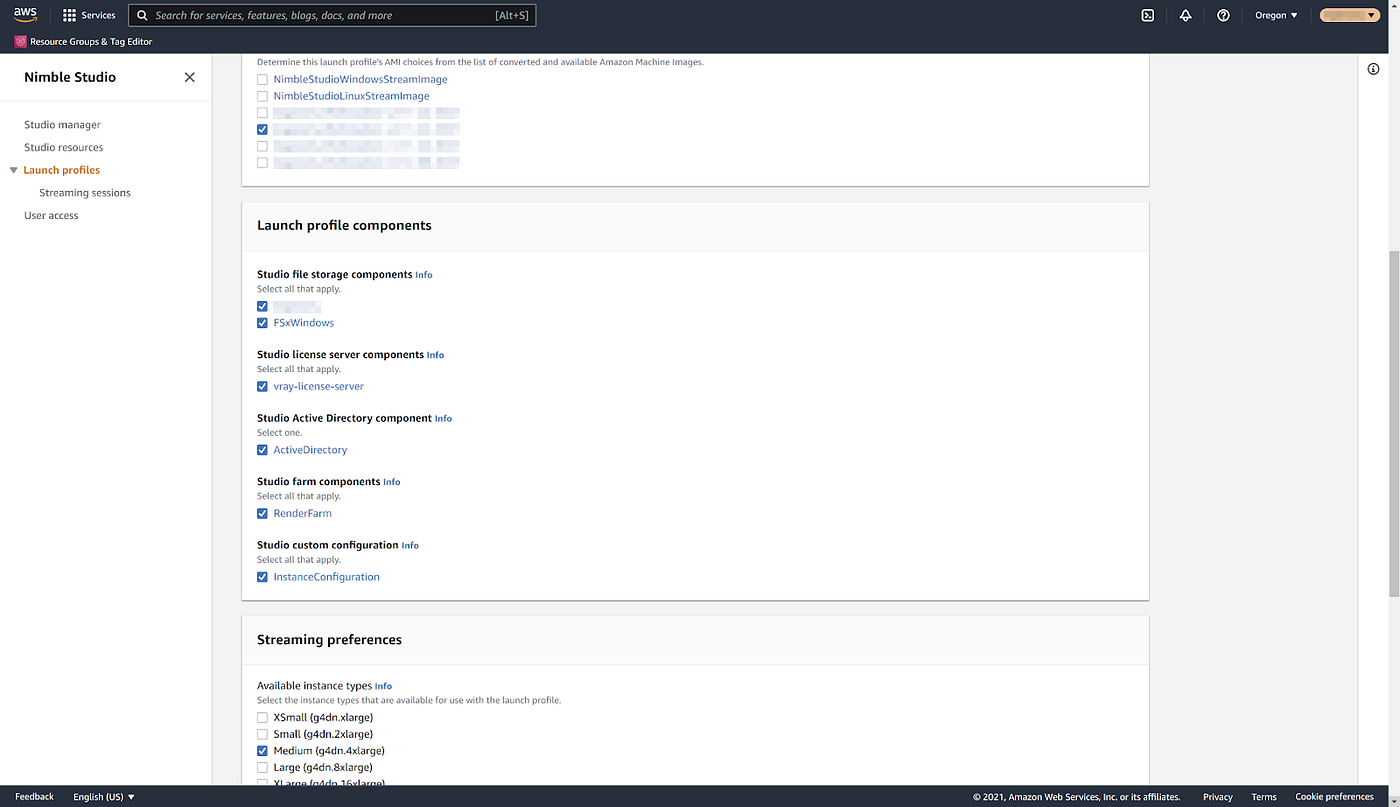Focus the AWS services search field
The height and width of the screenshot is (807, 1400).
(x=332, y=15)
